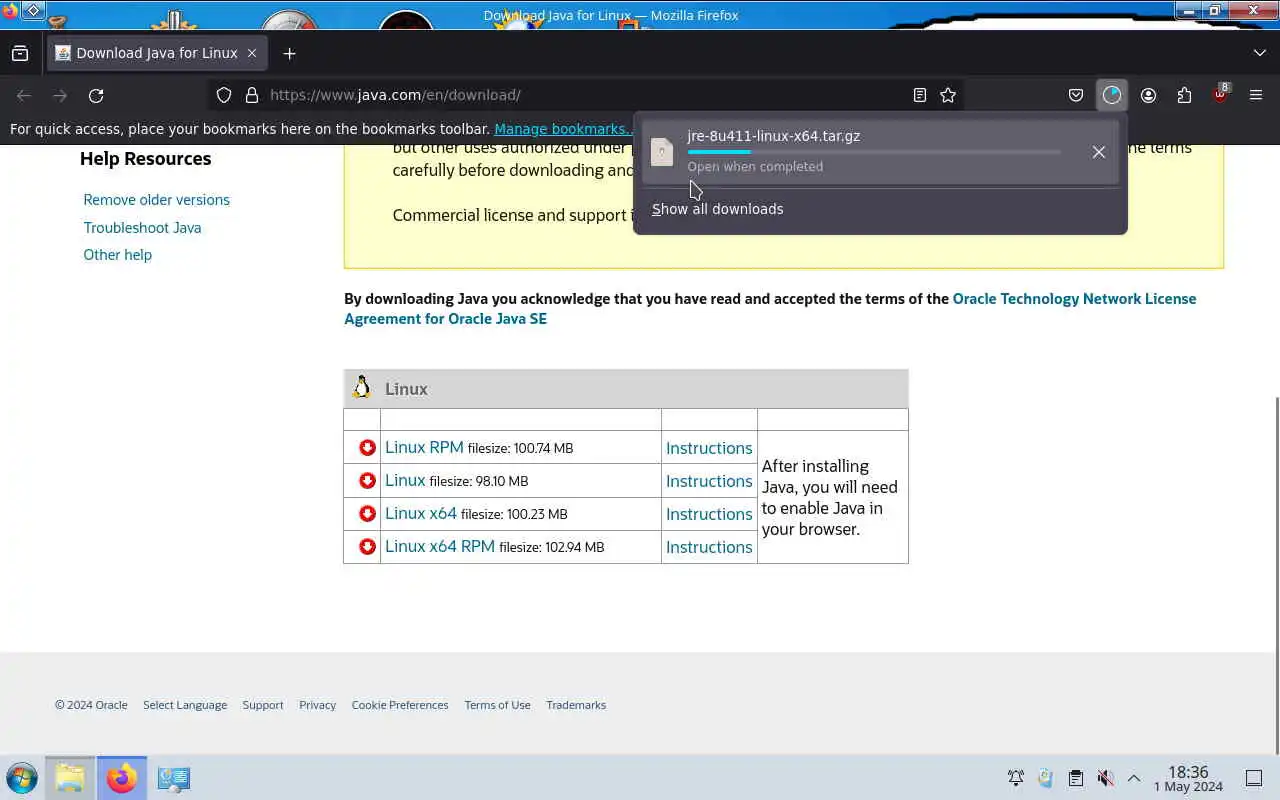1280x800 pixels.
Task: Open the Firefox hamburger menu
Action: pos(1256,95)
